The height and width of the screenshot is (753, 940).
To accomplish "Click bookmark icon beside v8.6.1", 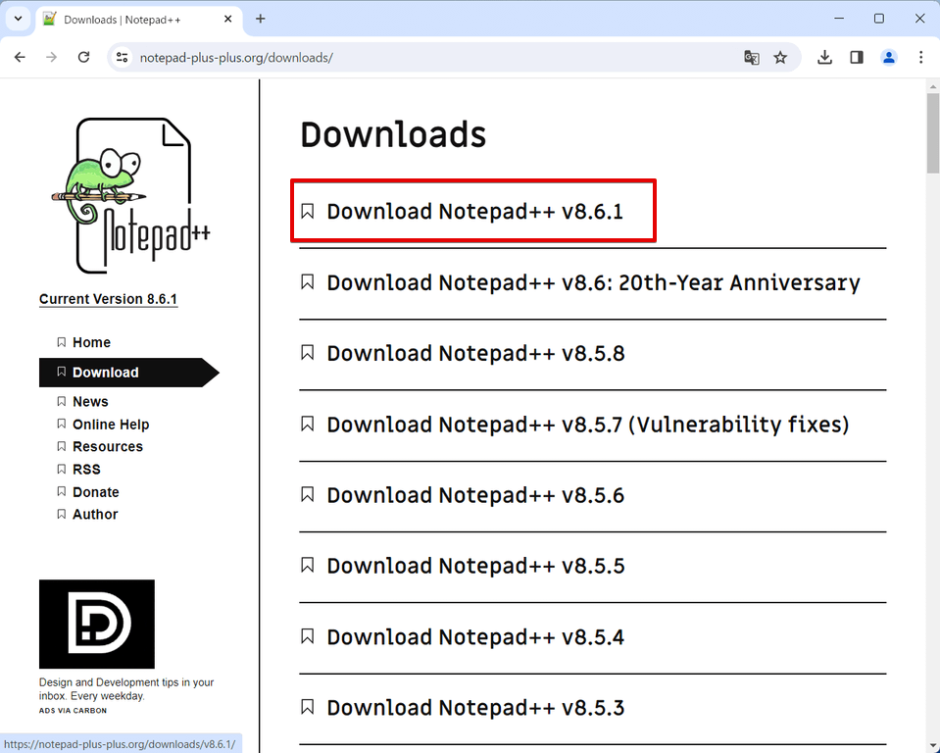I will [308, 211].
